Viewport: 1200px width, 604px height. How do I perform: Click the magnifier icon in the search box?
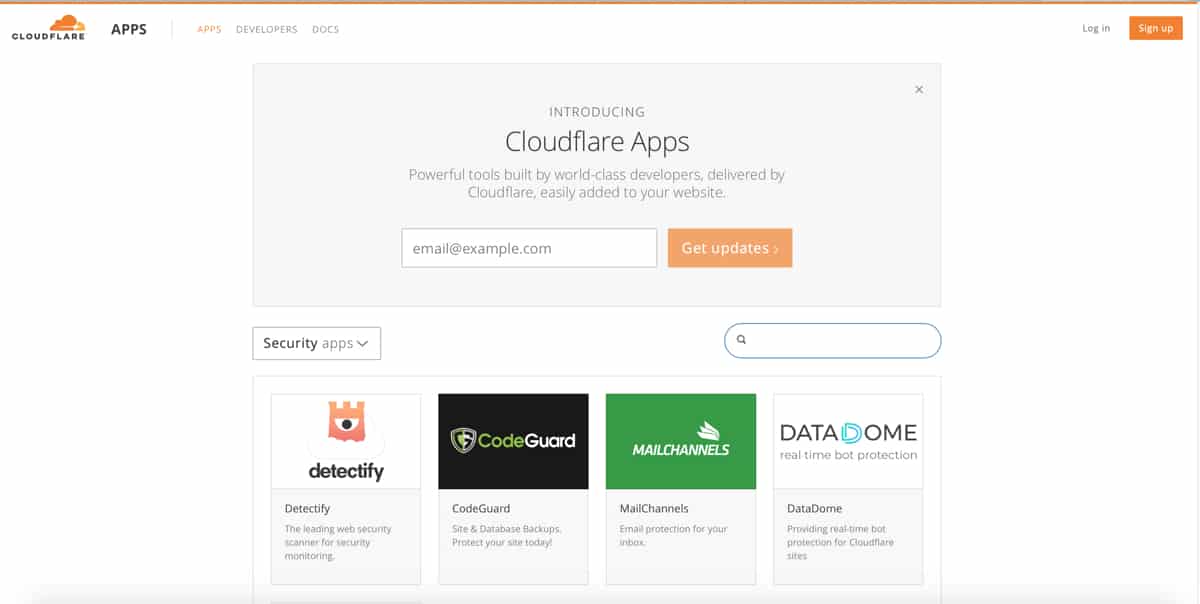pos(741,340)
